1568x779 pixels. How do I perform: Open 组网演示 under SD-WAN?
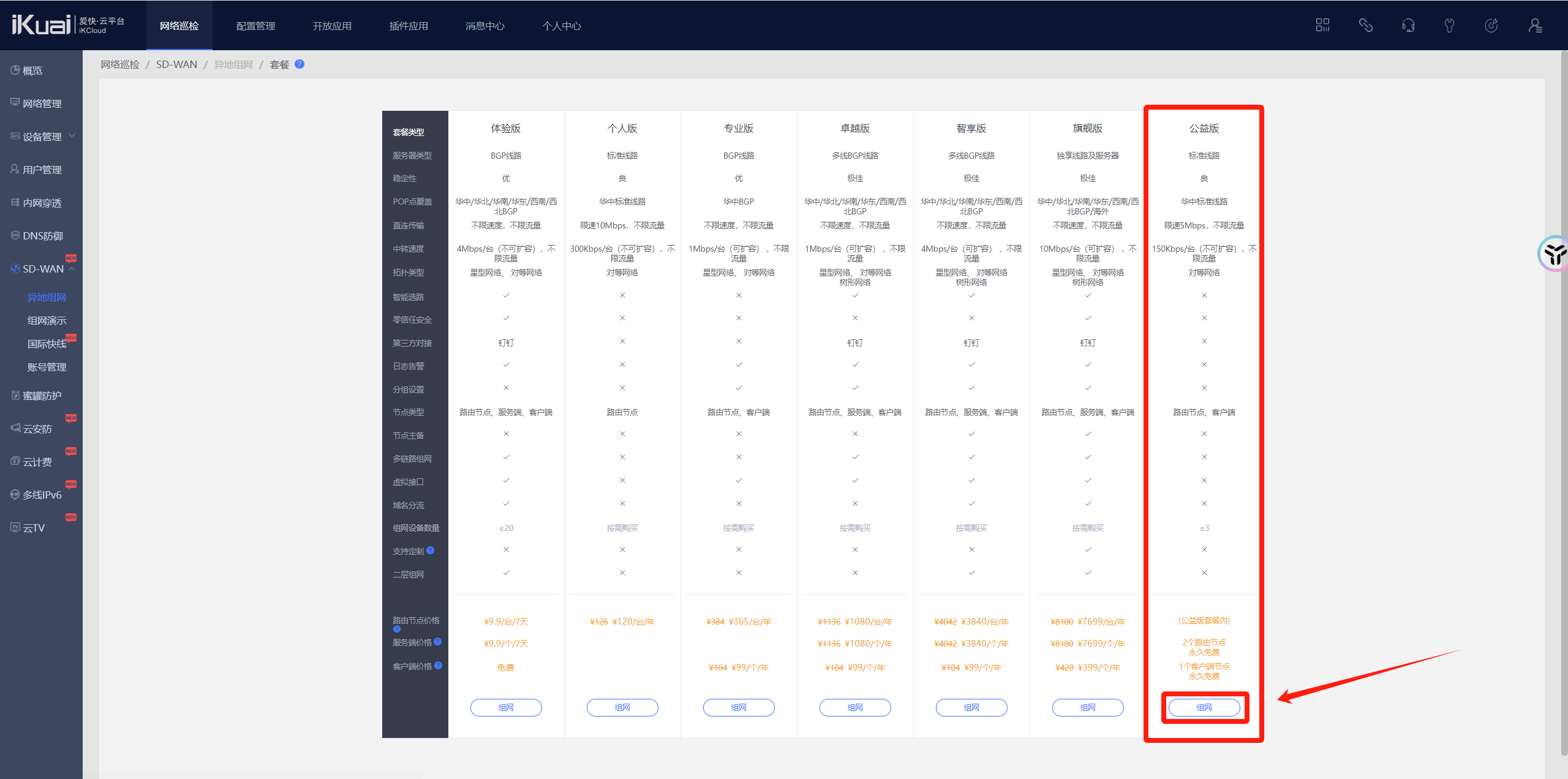(x=47, y=321)
